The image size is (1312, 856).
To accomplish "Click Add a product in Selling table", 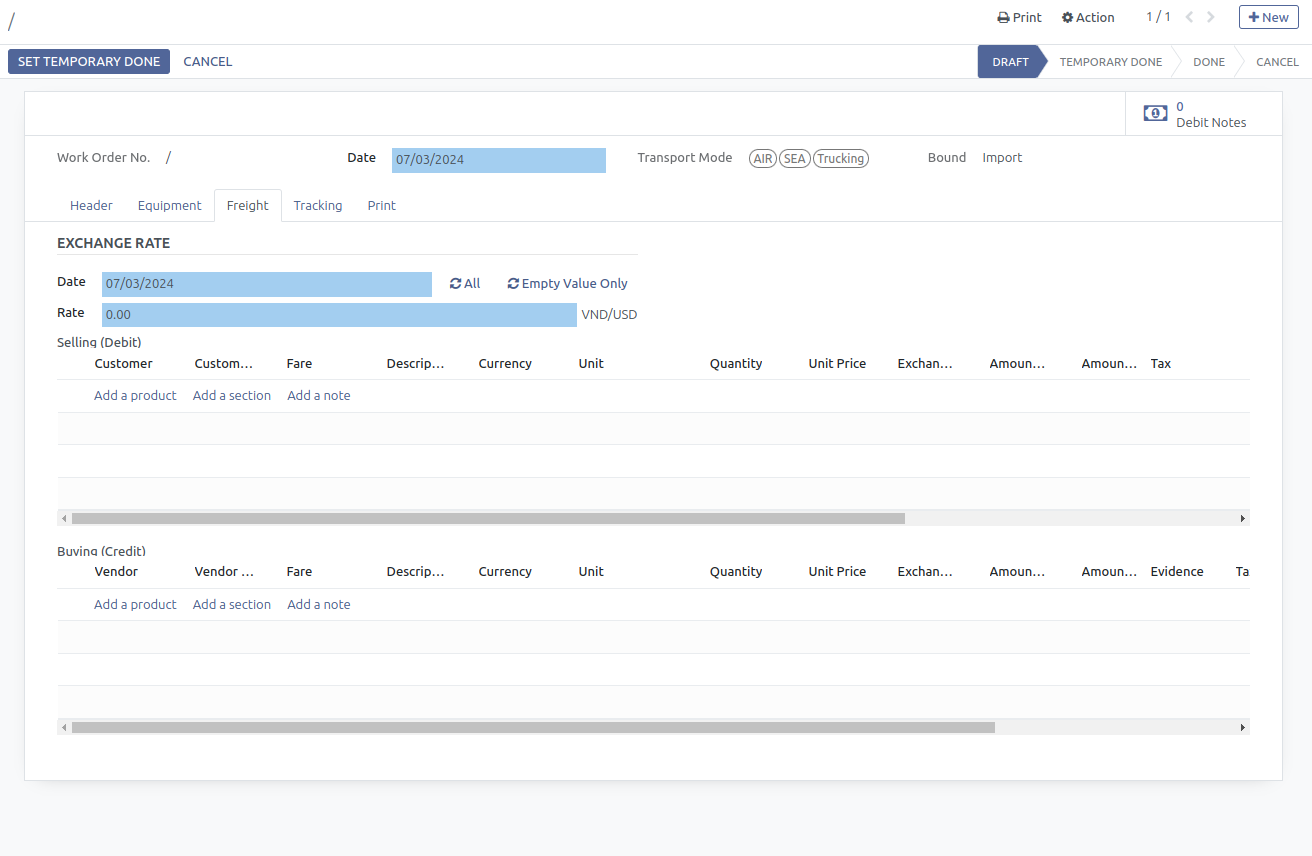I will tap(135, 396).
